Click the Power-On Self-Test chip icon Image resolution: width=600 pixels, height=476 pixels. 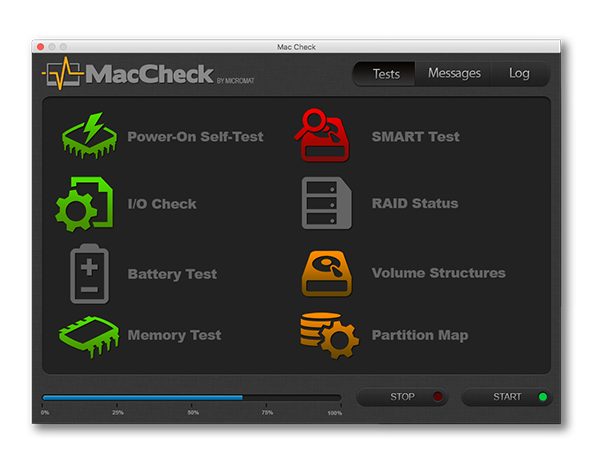tap(89, 136)
